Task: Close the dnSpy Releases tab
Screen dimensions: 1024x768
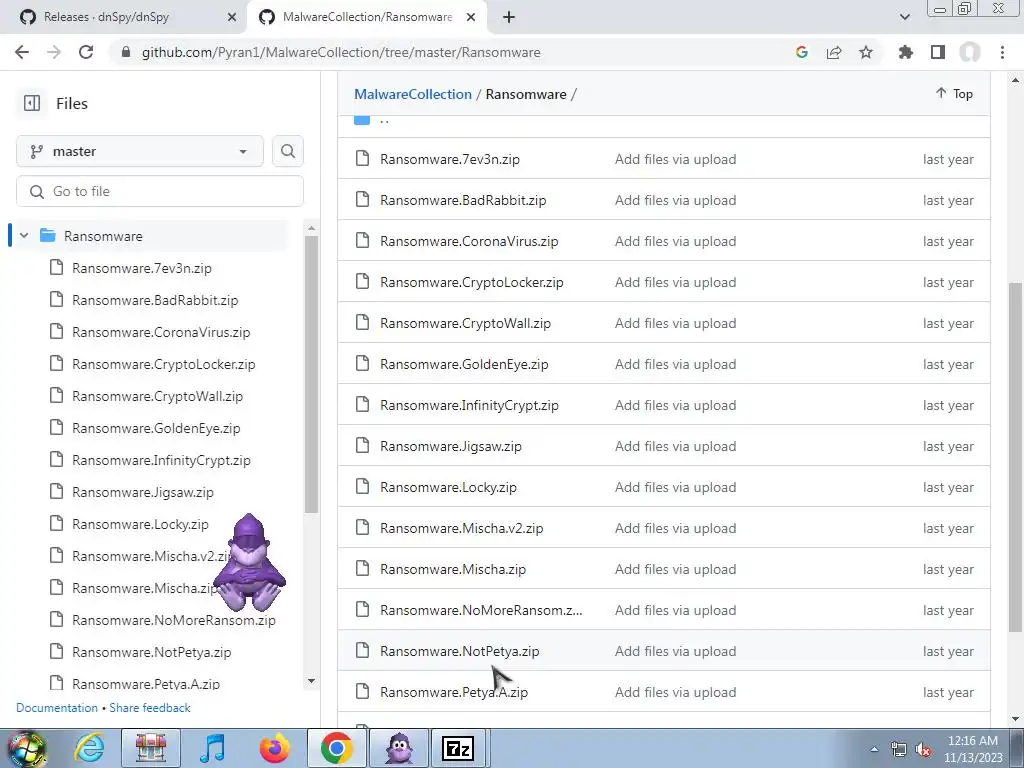Action: click(232, 18)
